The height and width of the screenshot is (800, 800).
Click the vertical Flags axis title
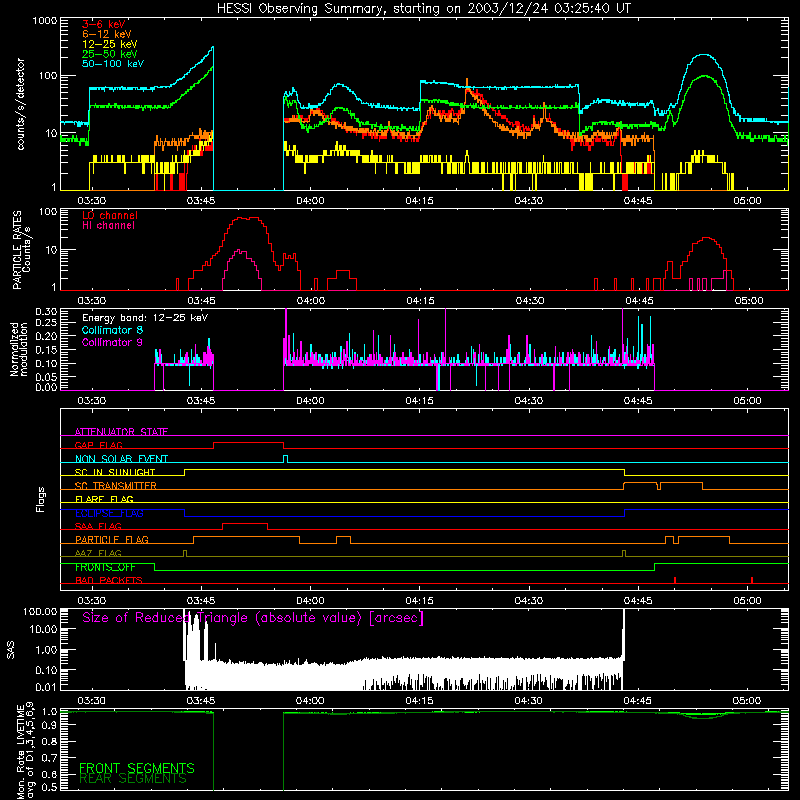click(41, 499)
